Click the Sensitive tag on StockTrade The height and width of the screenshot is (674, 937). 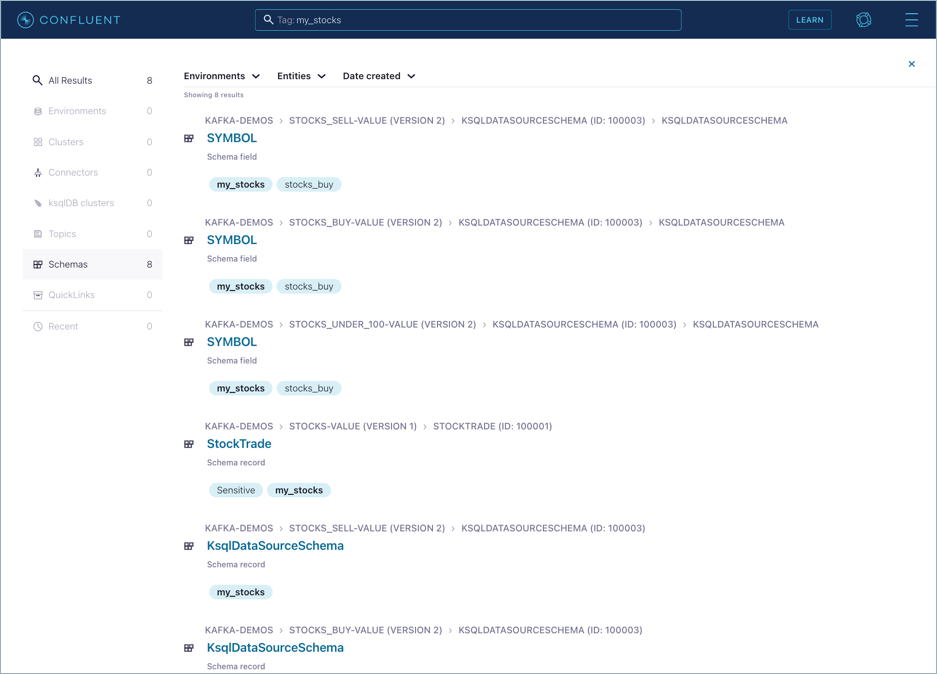point(235,490)
